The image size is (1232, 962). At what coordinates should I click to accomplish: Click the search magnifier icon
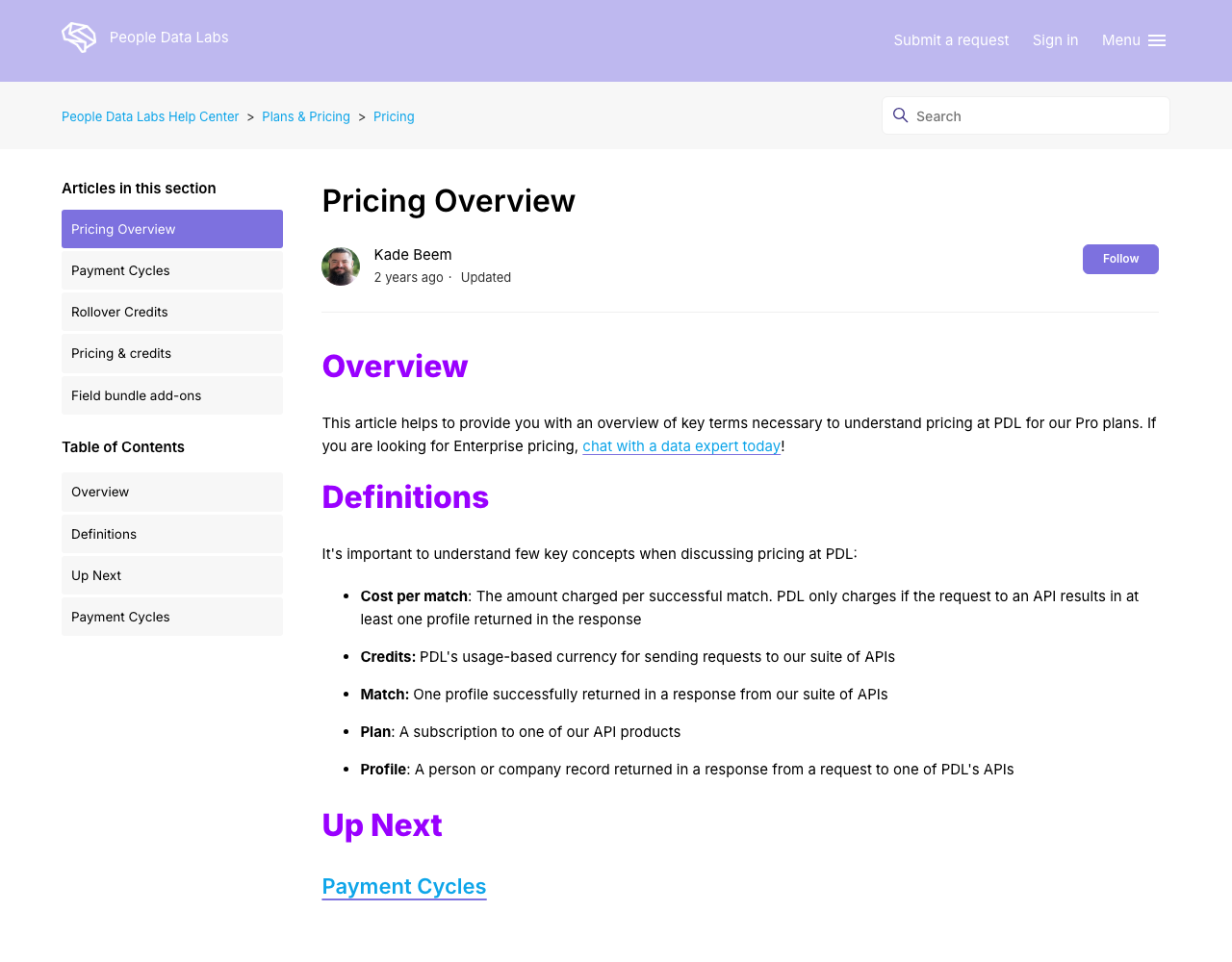[x=901, y=115]
